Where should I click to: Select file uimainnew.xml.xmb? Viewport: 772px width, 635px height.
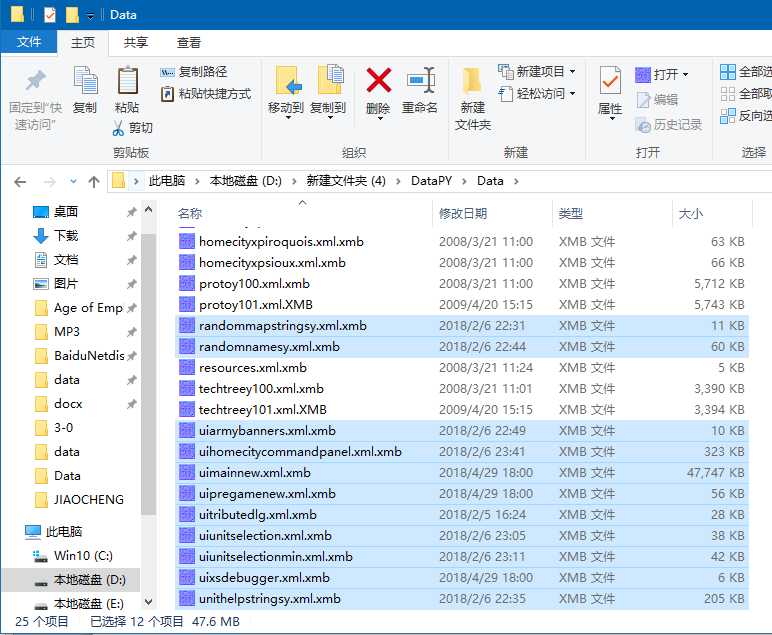point(254,473)
